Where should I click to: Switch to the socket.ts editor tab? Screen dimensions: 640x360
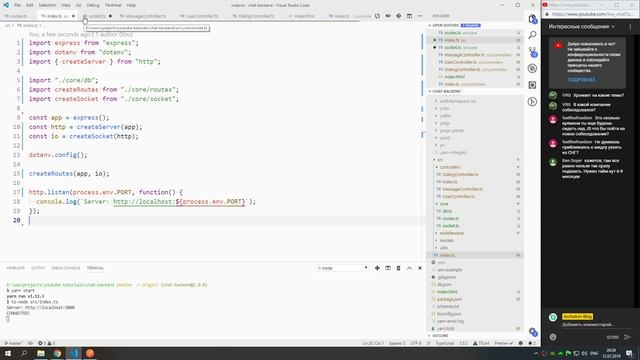pyautogui.click(x=97, y=16)
